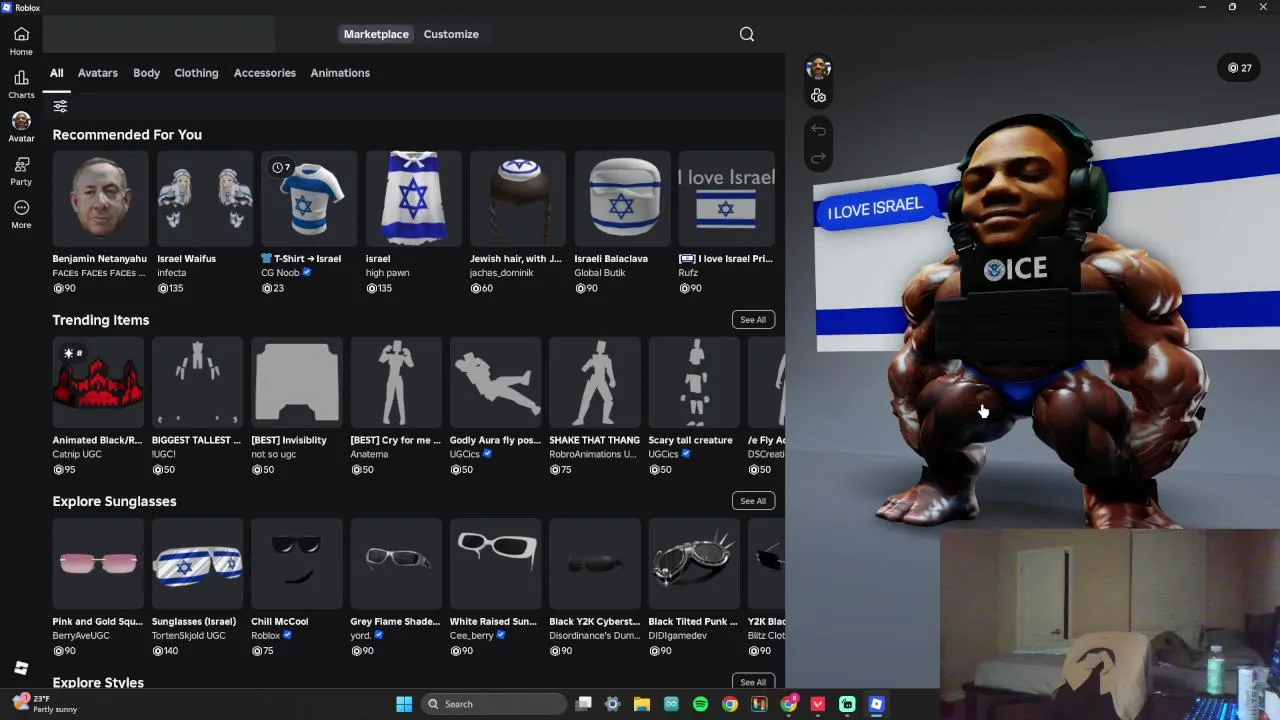
Task: Click the Roblox icon at the sidebar bottom
Action: tap(21, 668)
